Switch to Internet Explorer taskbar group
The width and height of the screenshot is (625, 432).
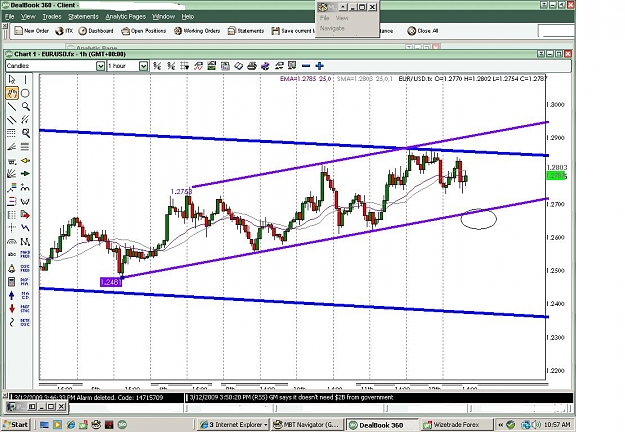coord(233,425)
